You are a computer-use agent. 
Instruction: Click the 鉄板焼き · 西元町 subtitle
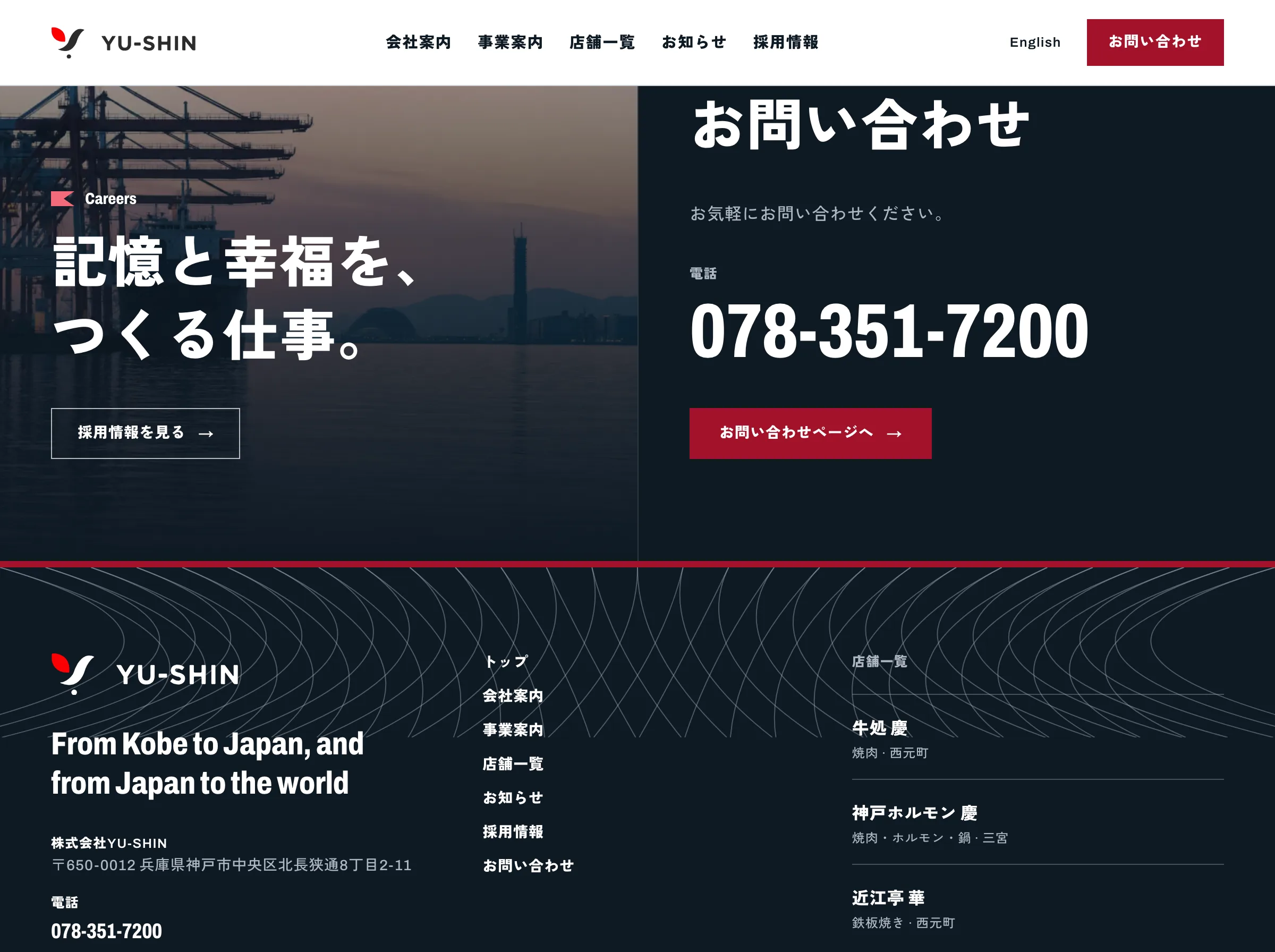point(903,923)
